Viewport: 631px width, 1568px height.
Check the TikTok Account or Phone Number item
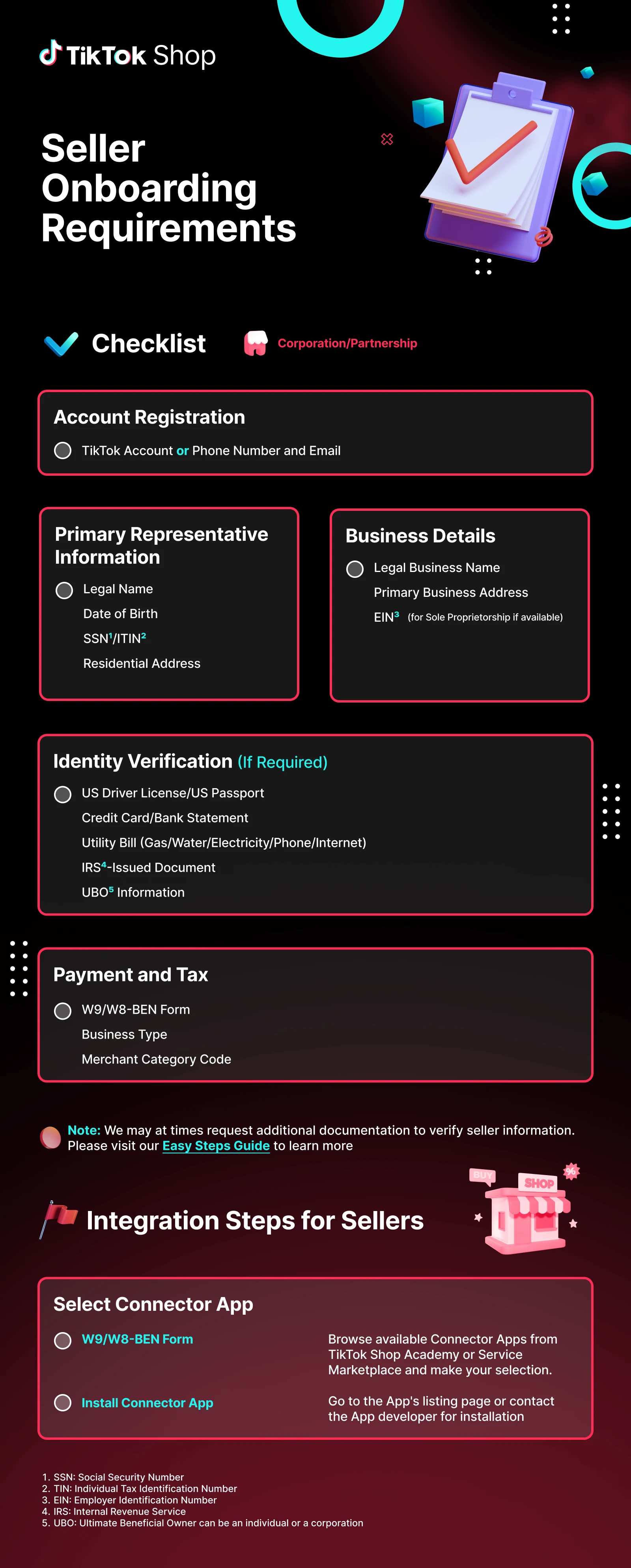pyautogui.click(x=63, y=450)
